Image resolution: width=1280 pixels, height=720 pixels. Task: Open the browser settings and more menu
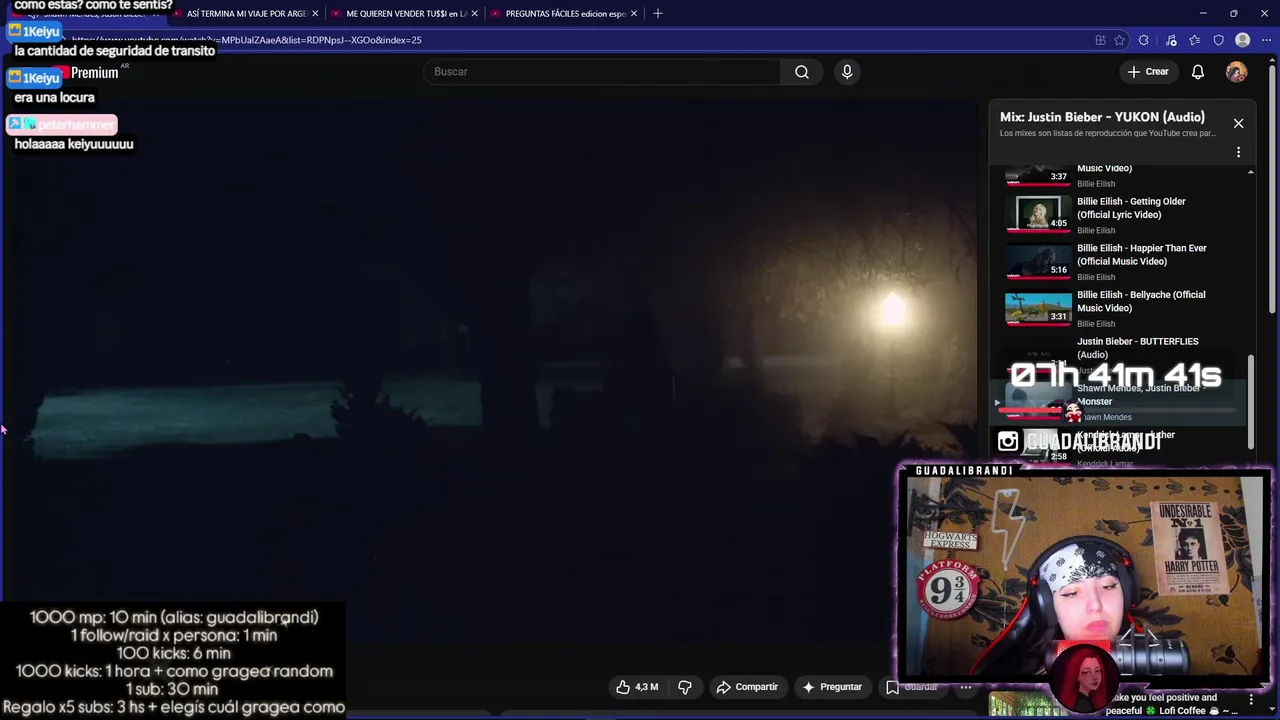tap(1267, 40)
